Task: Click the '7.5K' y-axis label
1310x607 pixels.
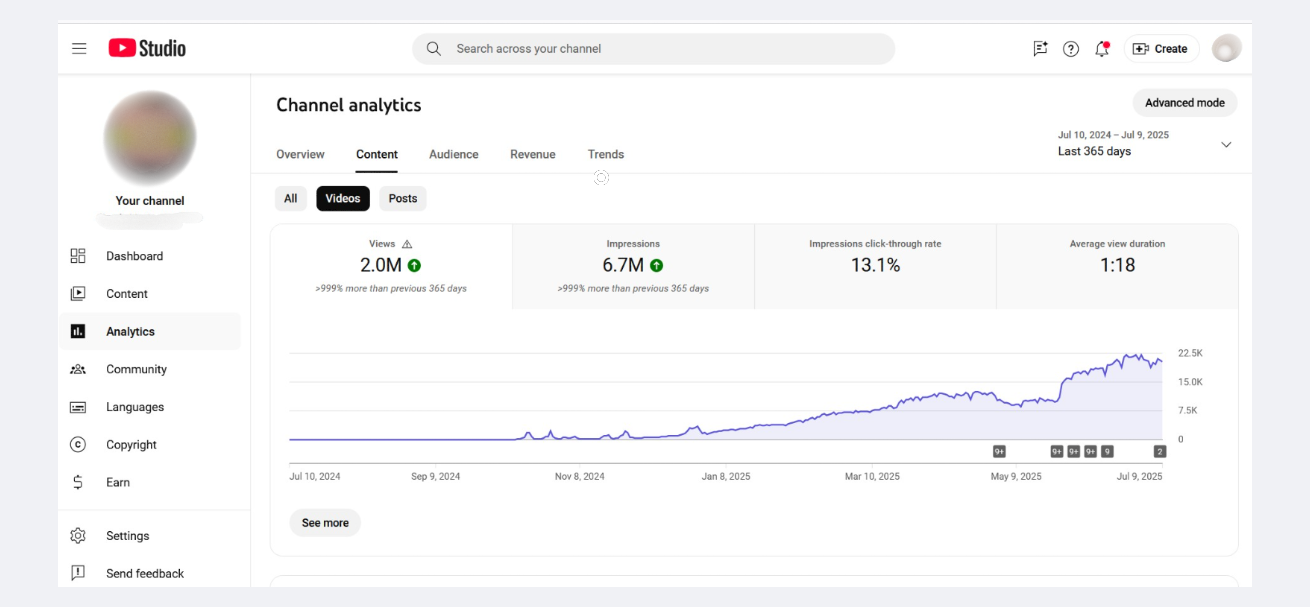Action: (1187, 411)
